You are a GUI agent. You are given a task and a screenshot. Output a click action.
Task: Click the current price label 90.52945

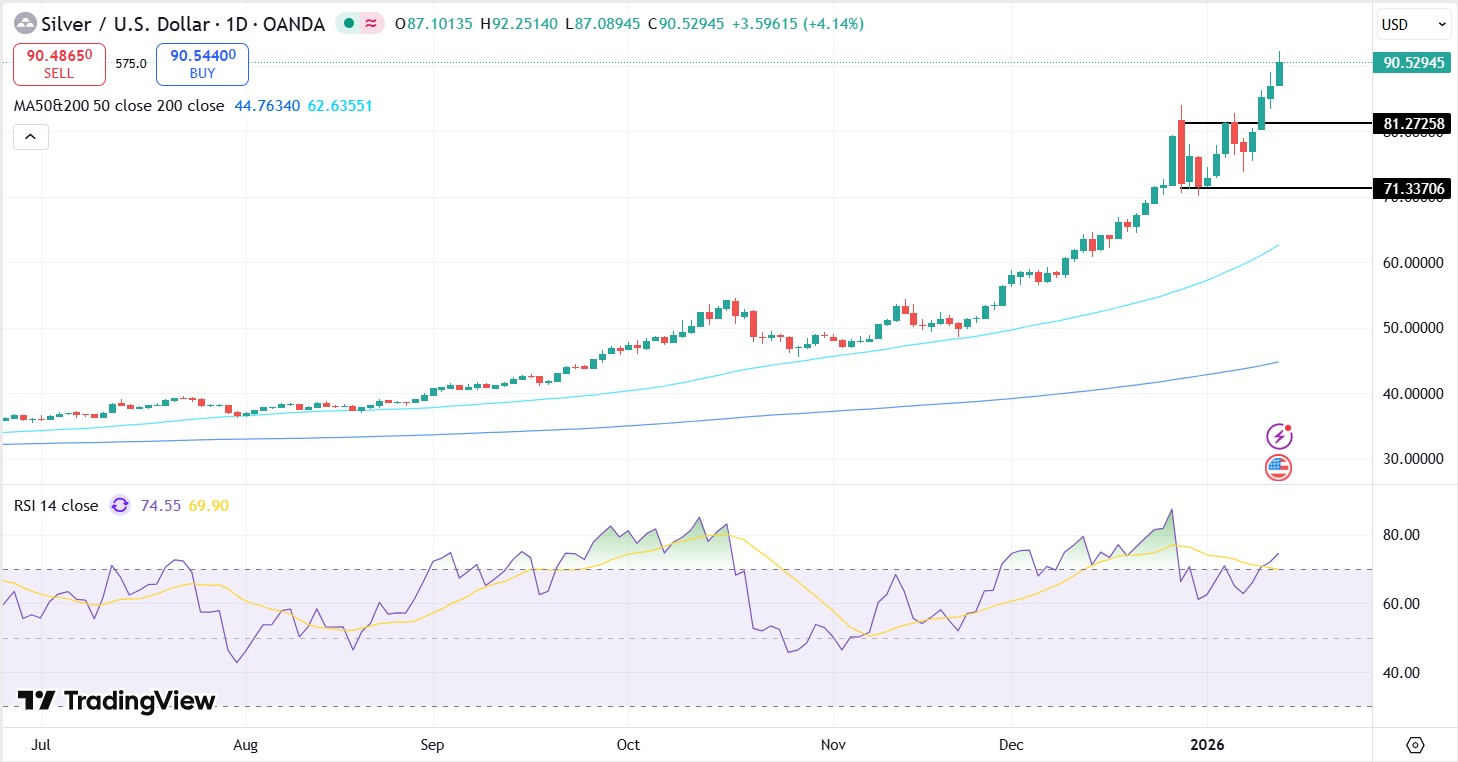pos(1413,63)
